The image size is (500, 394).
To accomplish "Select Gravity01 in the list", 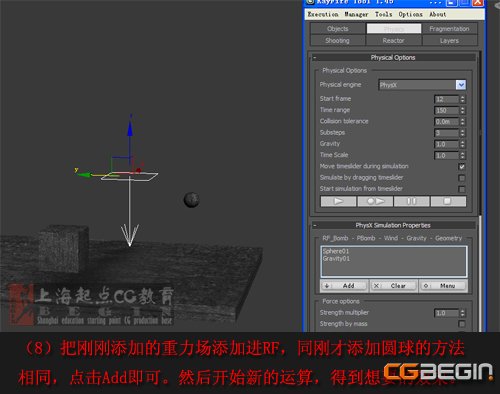I will click(x=336, y=259).
